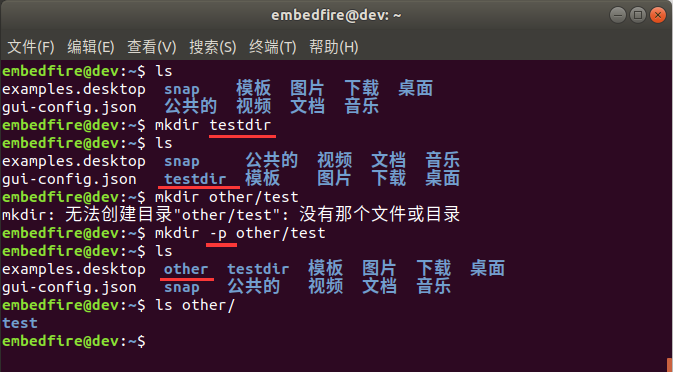673x372 pixels.
Task: Minimize the terminal window
Action: (x=618, y=15)
